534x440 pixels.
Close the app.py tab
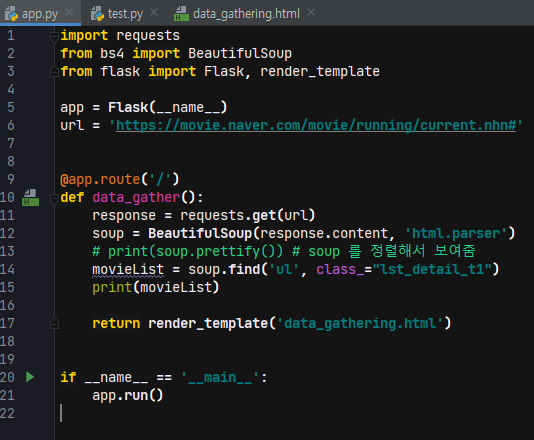tap(69, 13)
